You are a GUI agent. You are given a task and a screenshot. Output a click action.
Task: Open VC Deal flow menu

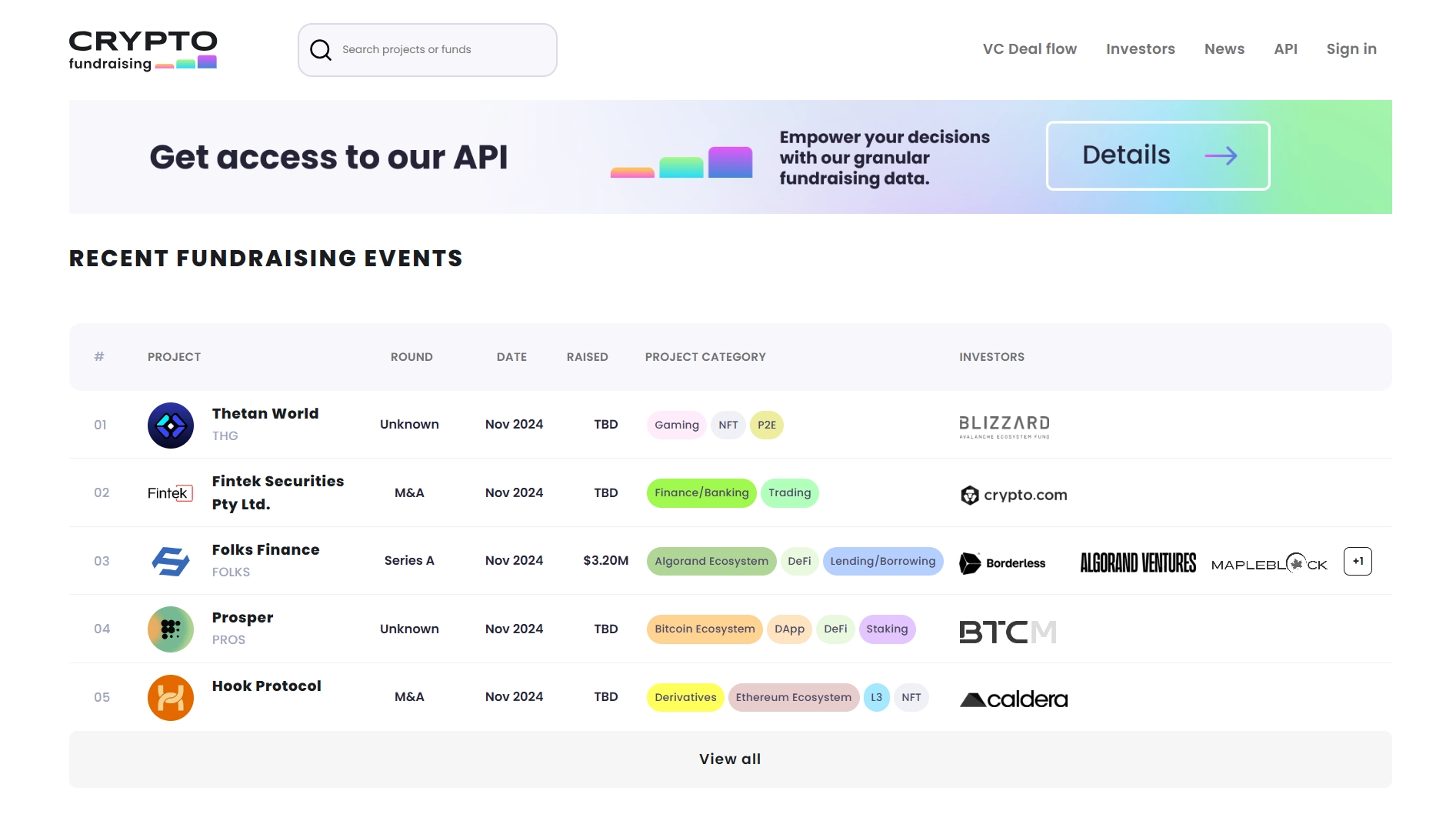coord(1029,49)
